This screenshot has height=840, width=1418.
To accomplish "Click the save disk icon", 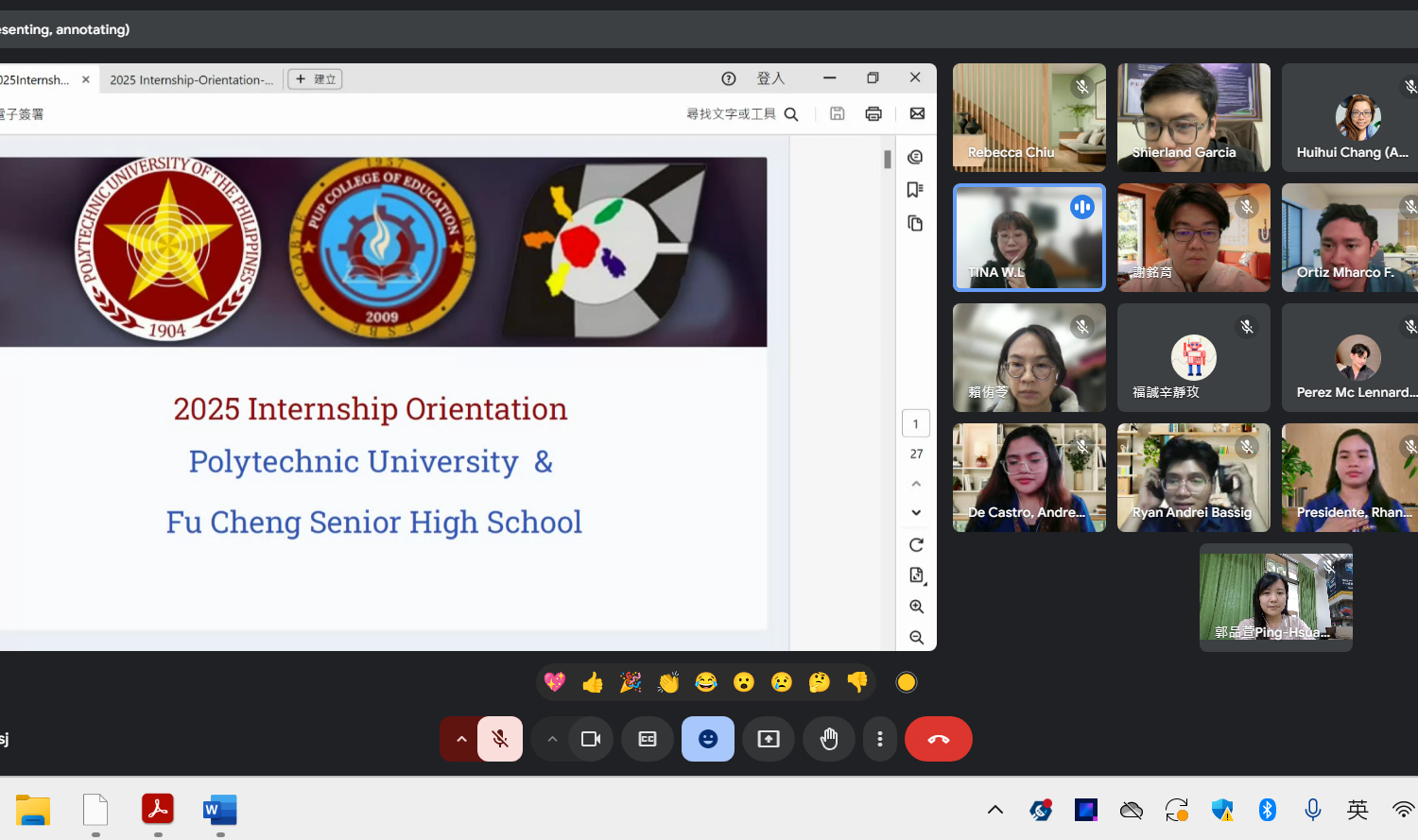I will click(838, 113).
